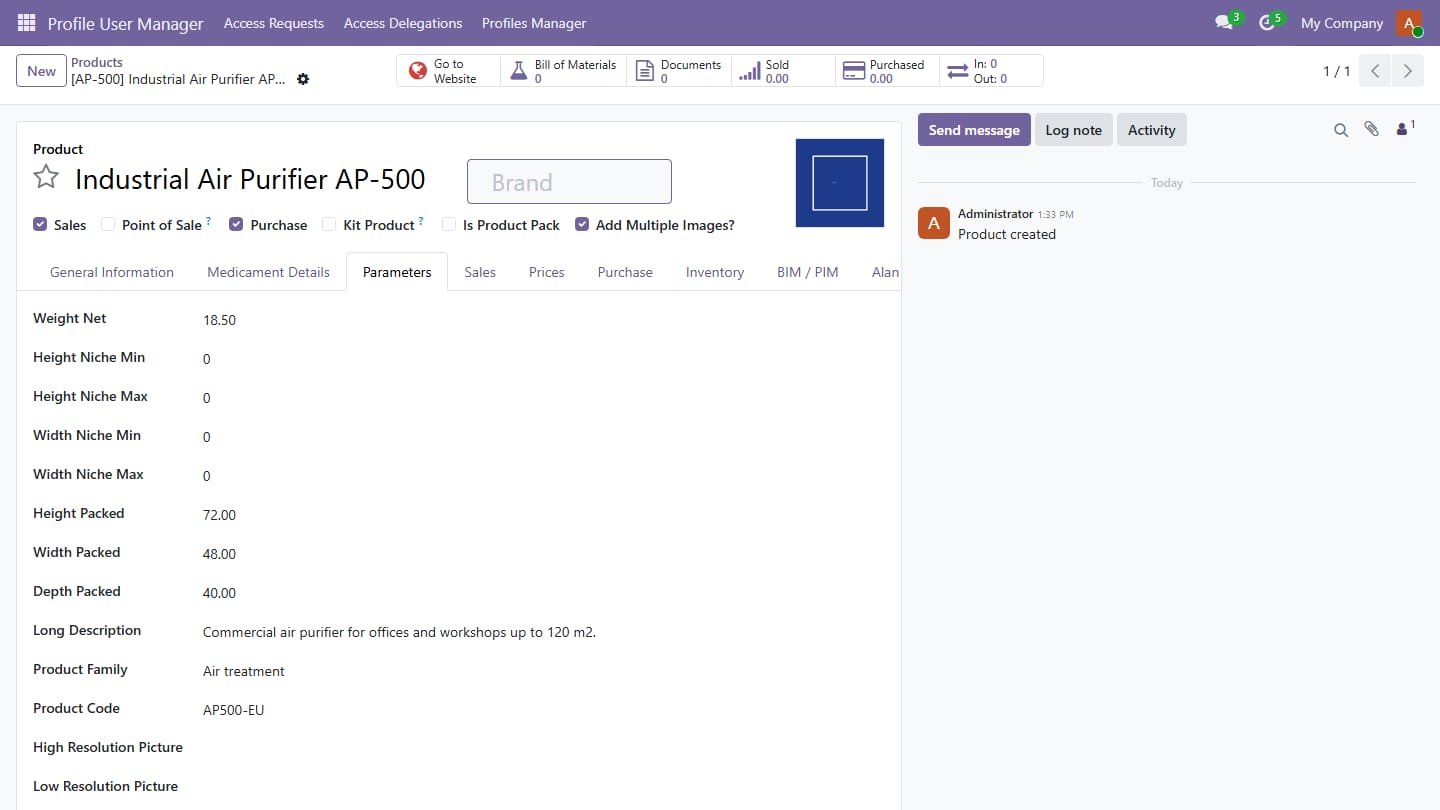Image resolution: width=1440 pixels, height=810 pixels.
Task: Switch to the General Information tab
Action: pos(112,272)
